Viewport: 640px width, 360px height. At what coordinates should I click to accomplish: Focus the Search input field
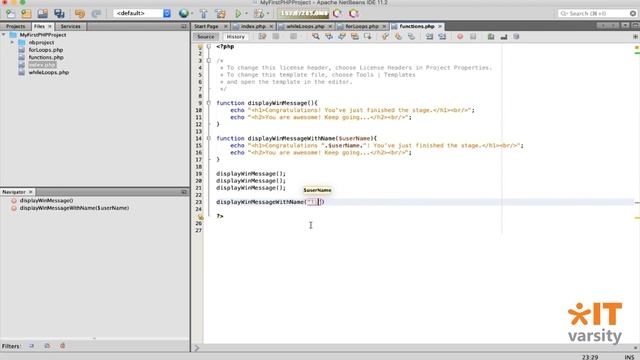(x=597, y=13)
